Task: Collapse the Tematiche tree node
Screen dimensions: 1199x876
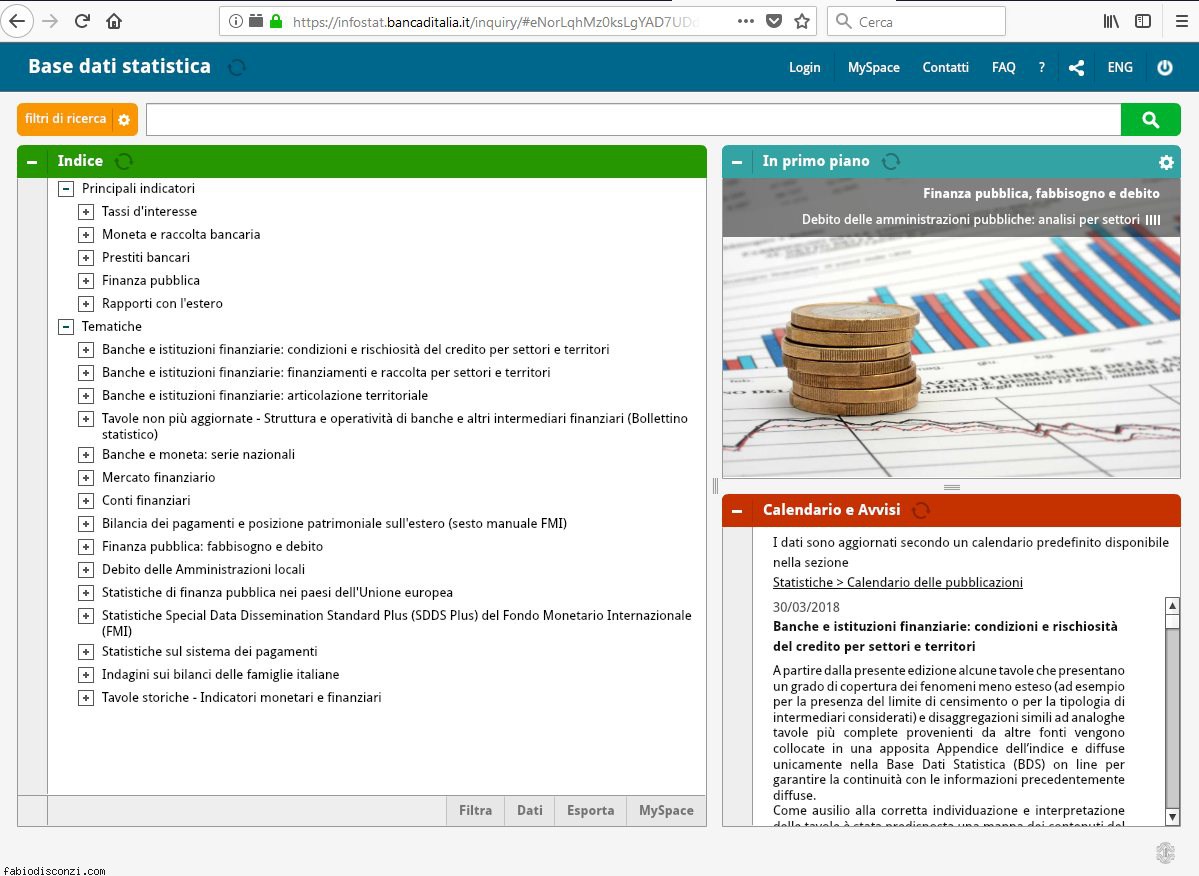Action: point(67,327)
